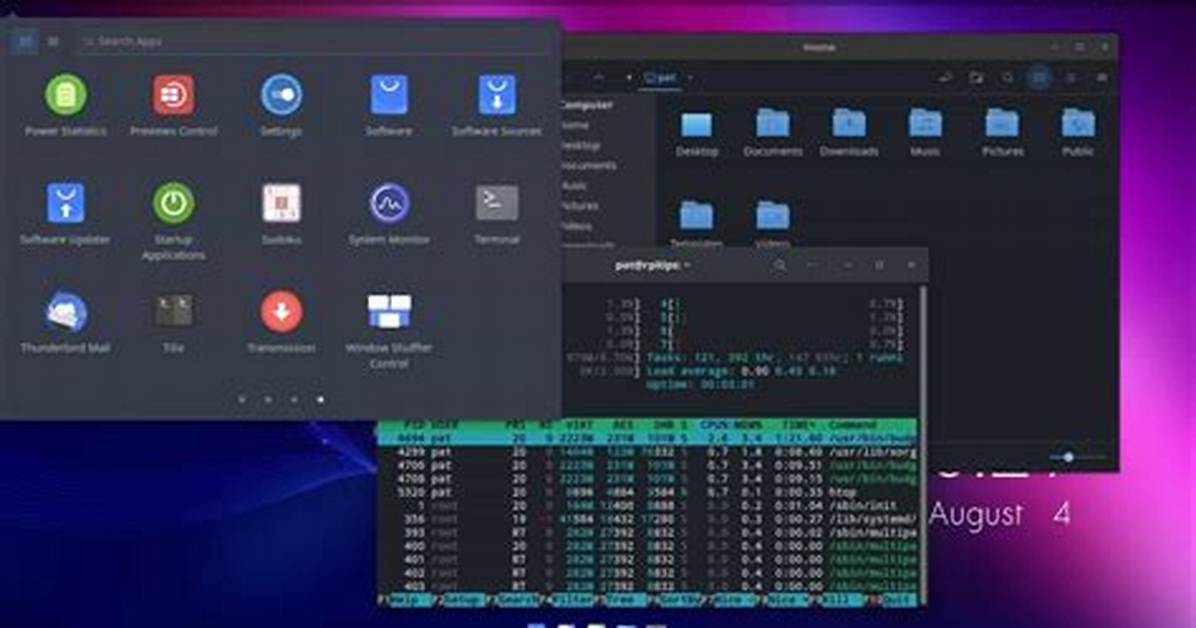1196x628 pixels.
Task: Open Templates folder in file manager
Action: pyautogui.click(x=696, y=223)
